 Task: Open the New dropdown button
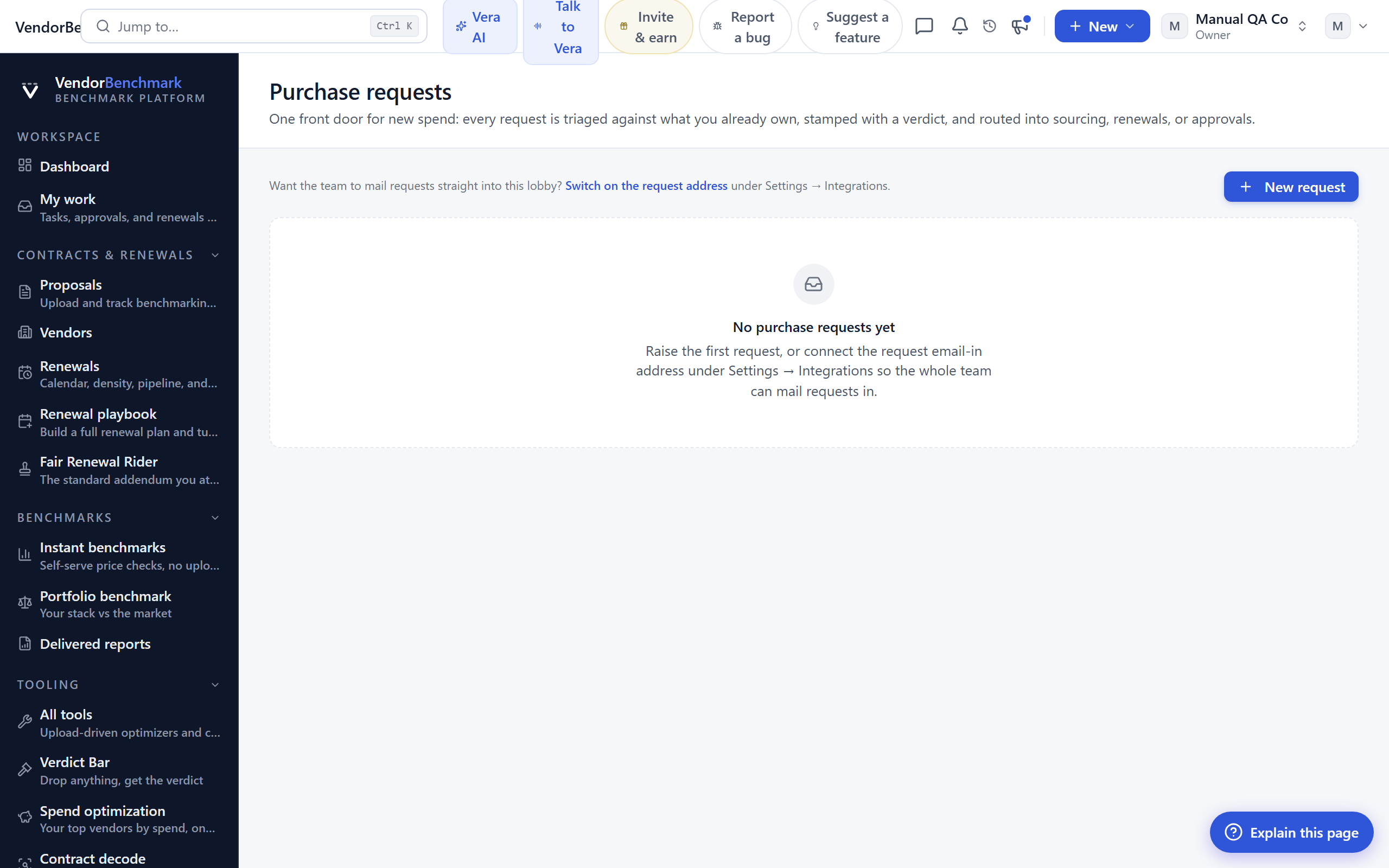(1102, 27)
